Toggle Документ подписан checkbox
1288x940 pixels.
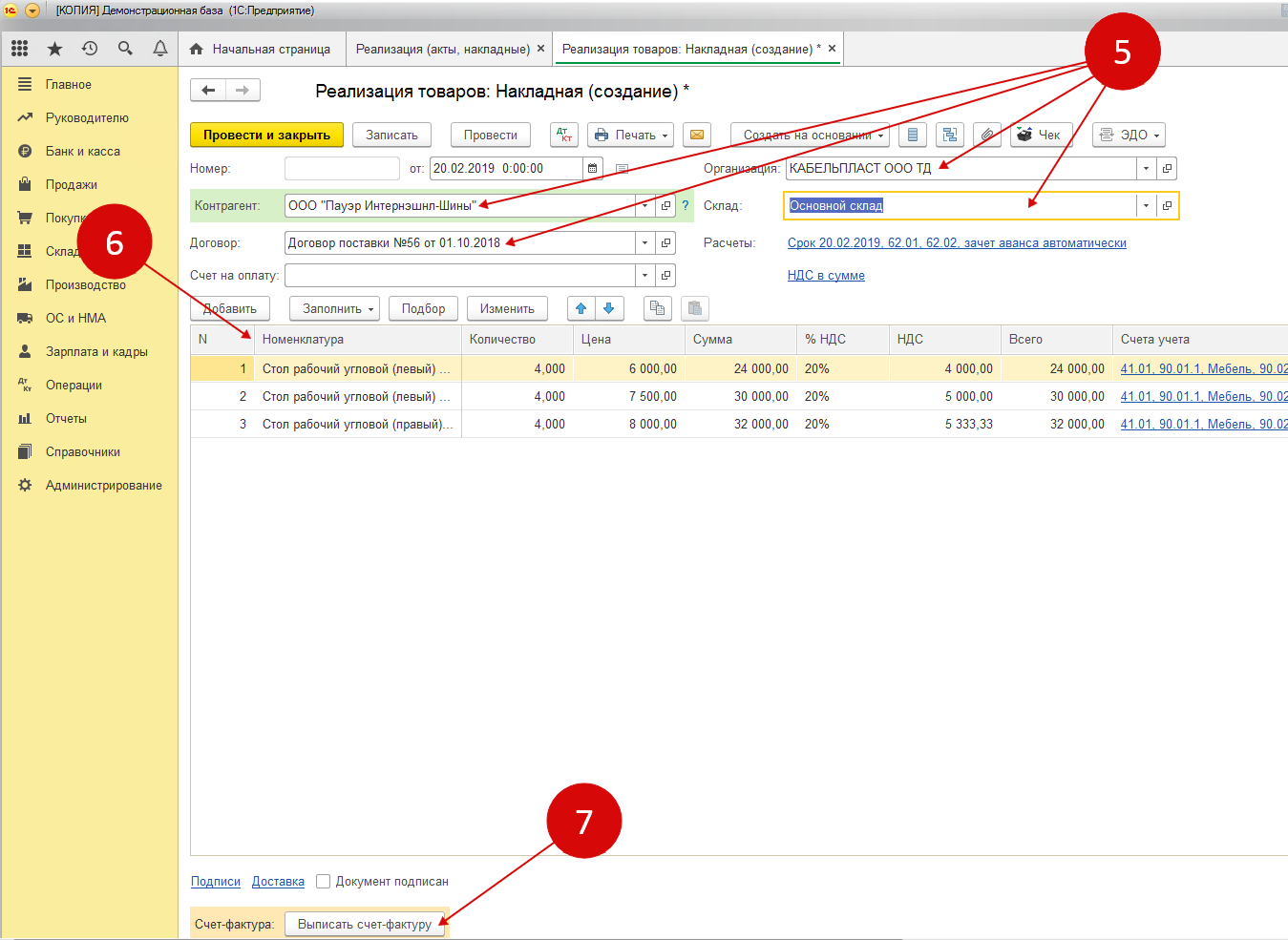coord(323,881)
